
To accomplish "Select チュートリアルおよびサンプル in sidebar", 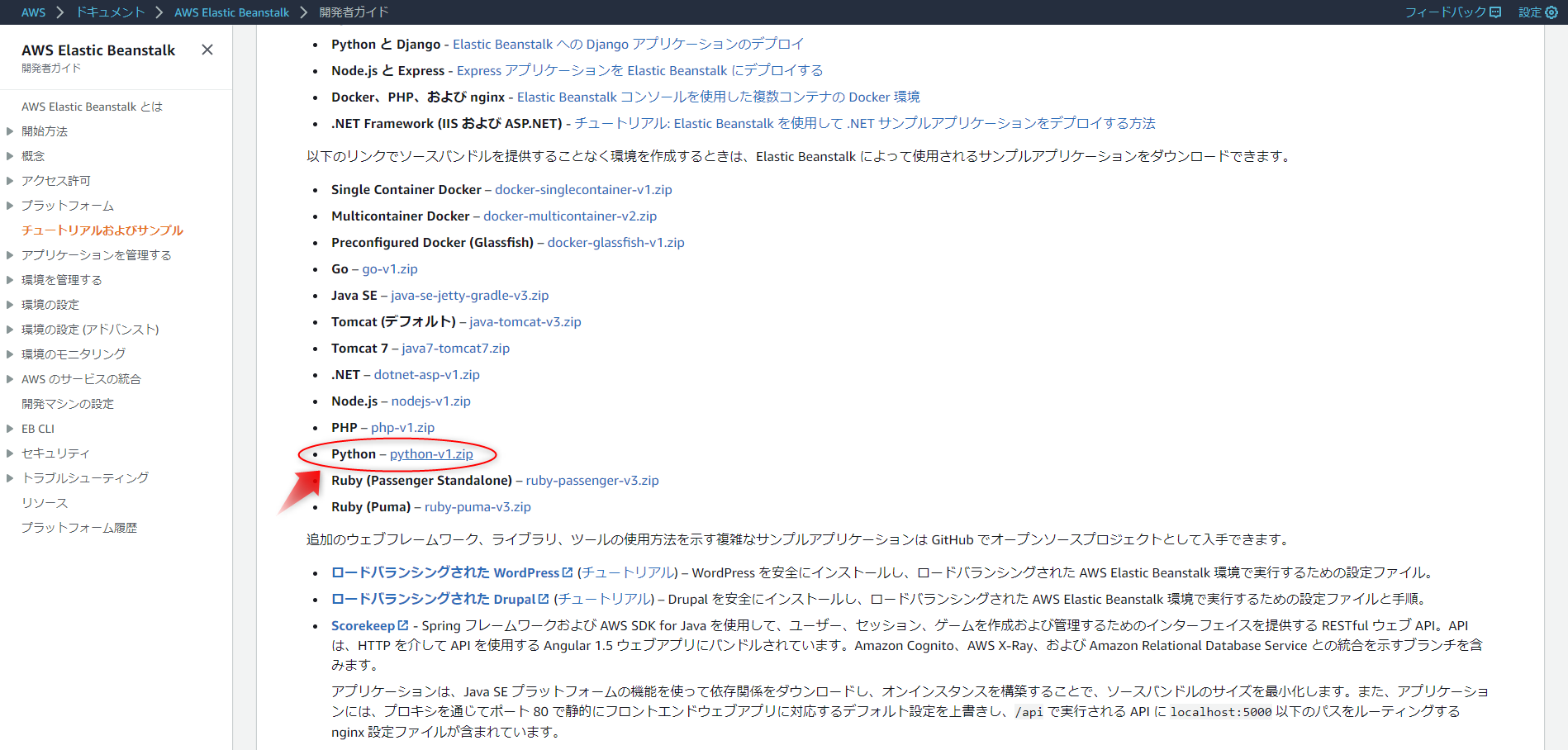I will click(x=102, y=230).
